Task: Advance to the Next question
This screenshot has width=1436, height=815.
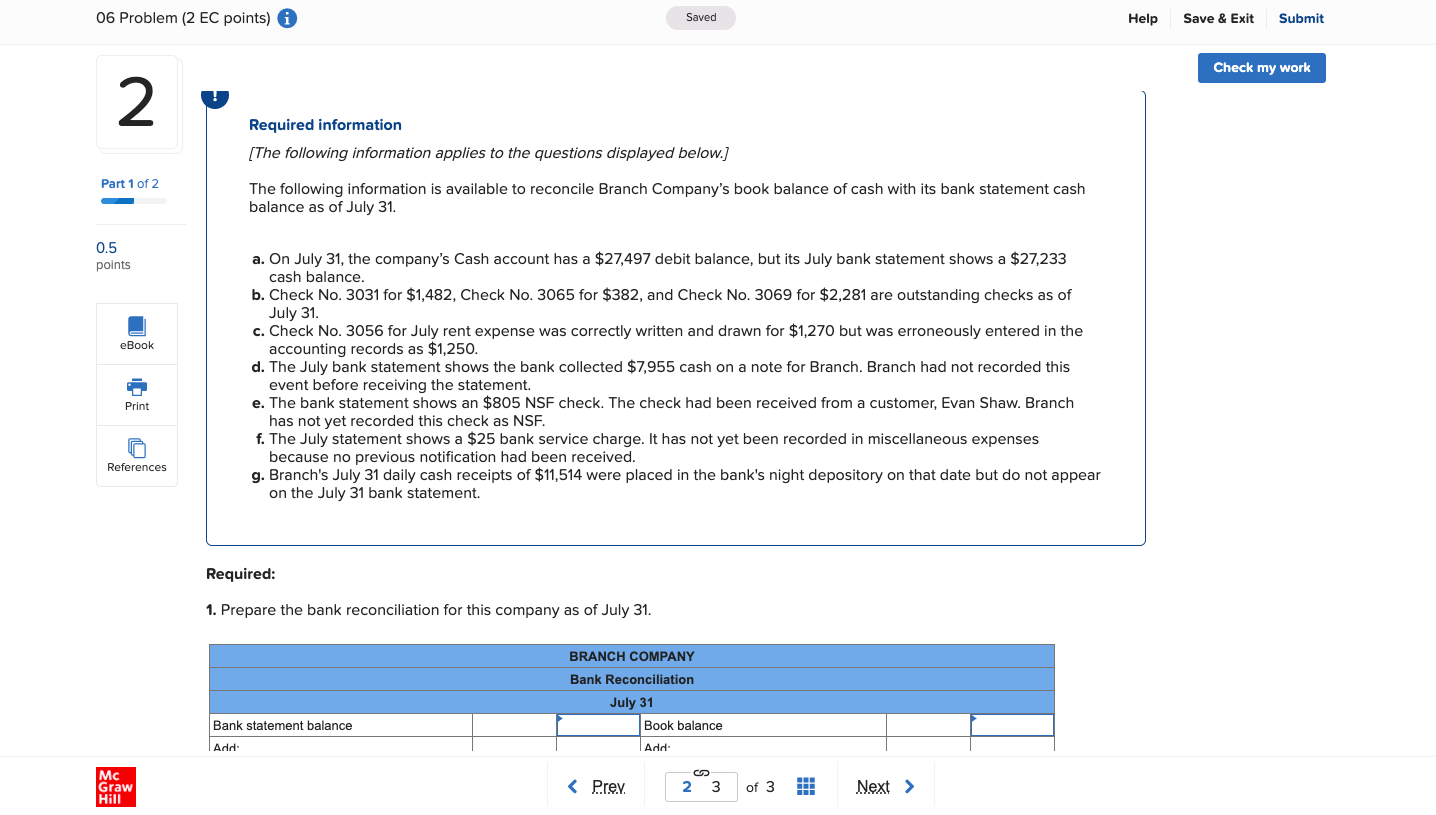Action: (x=885, y=787)
